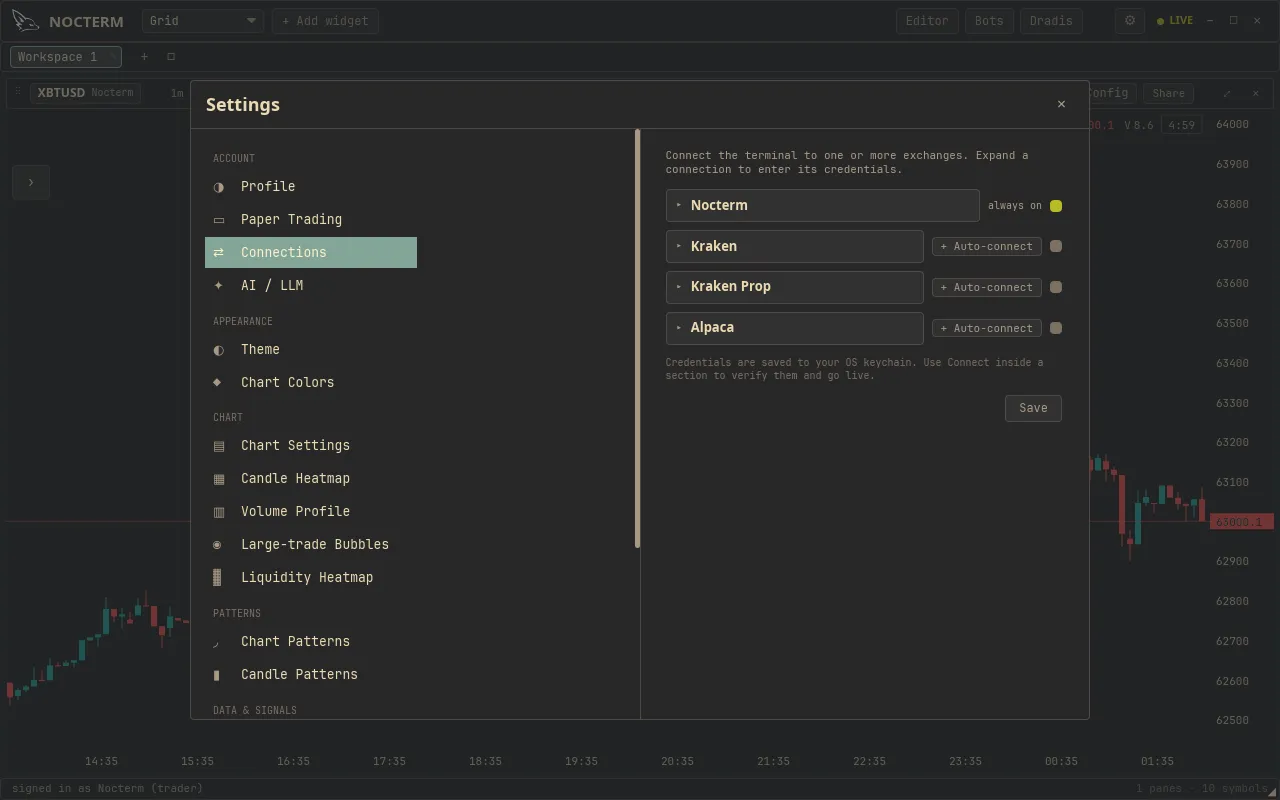
Task: Expand the chart pane to fullscreen
Action: (1227, 93)
